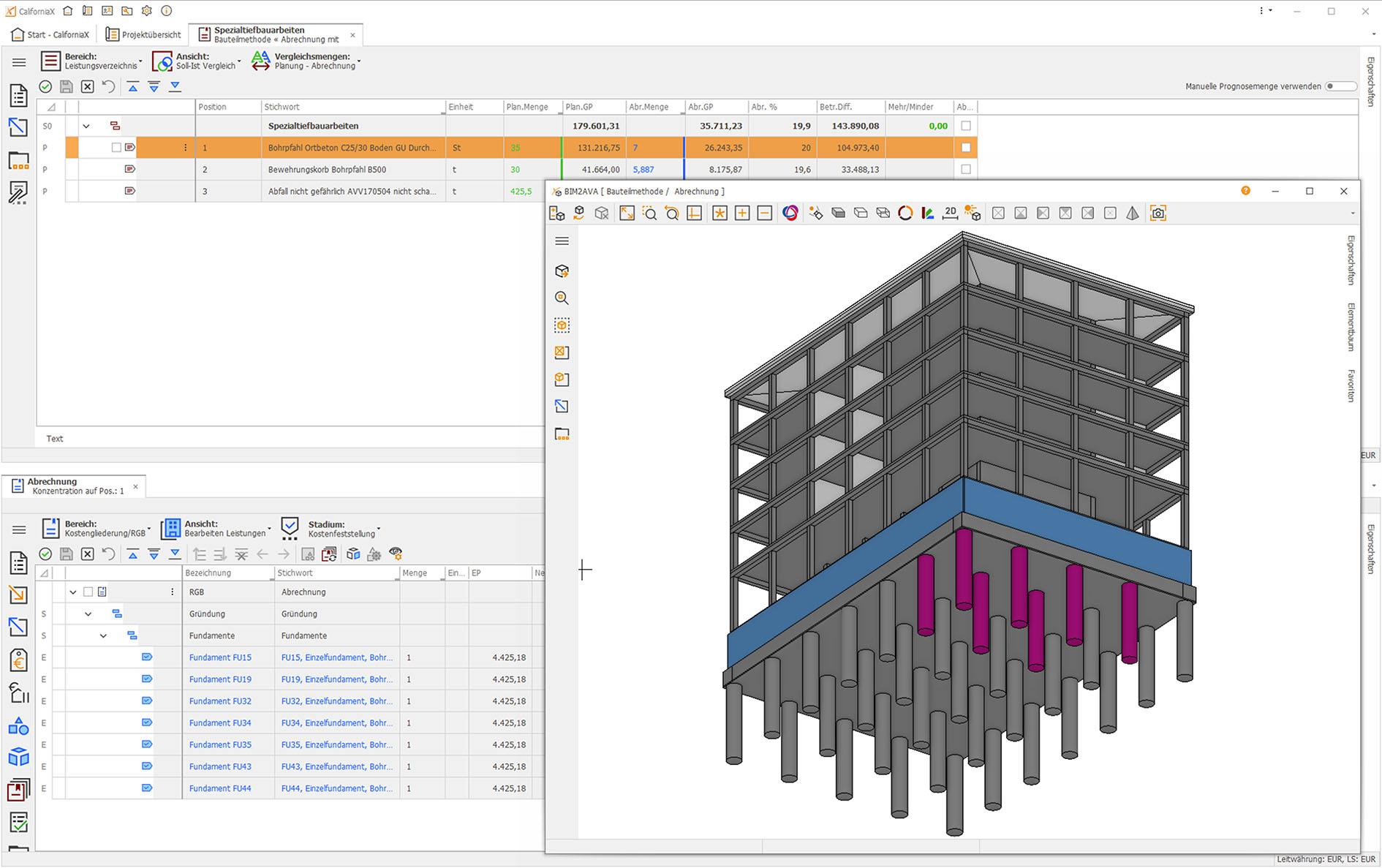The height and width of the screenshot is (868, 1382).
Task: Click the eye-with-gear icon in Abrechnung toolbar
Action: tap(396, 554)
